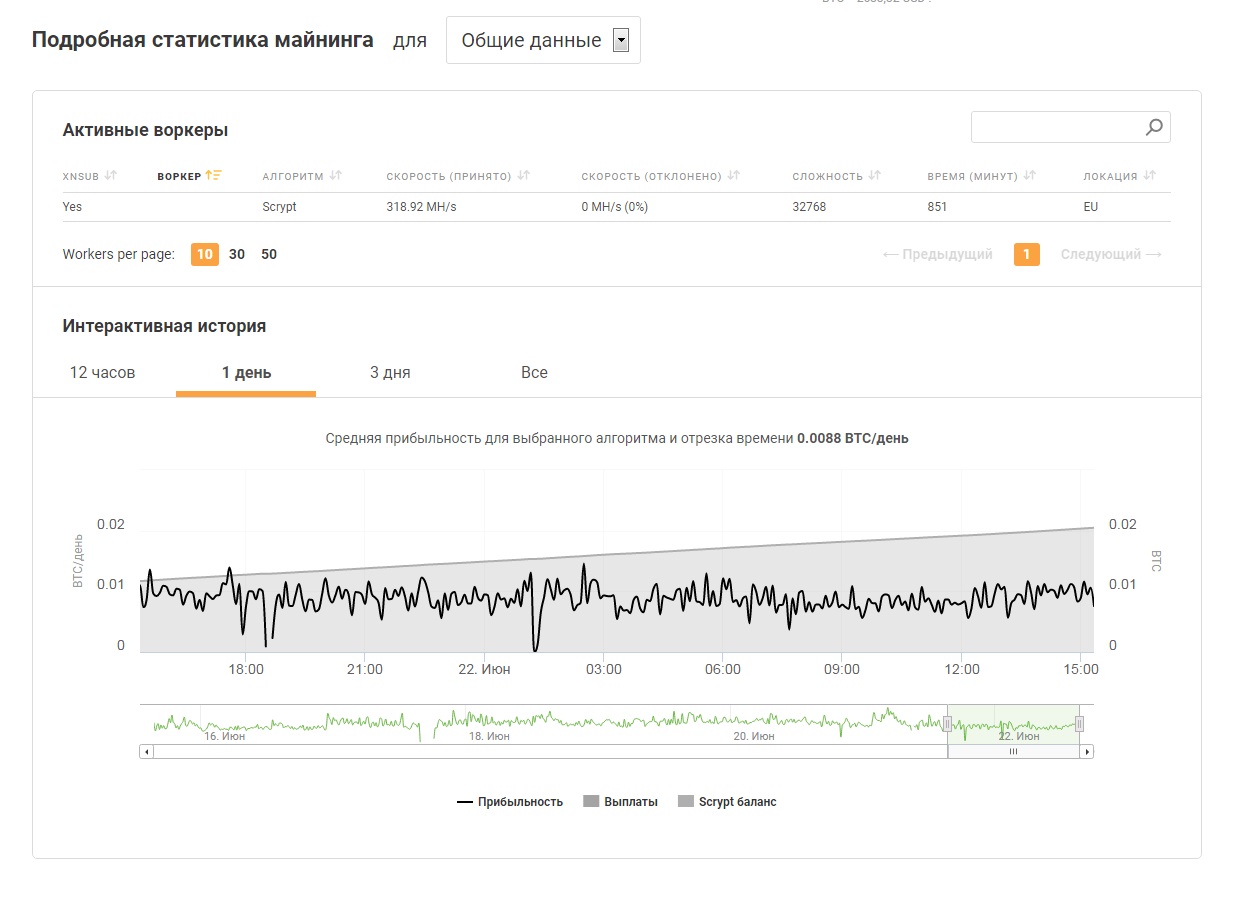Click the navigator's right range handle

point(1079,724)
